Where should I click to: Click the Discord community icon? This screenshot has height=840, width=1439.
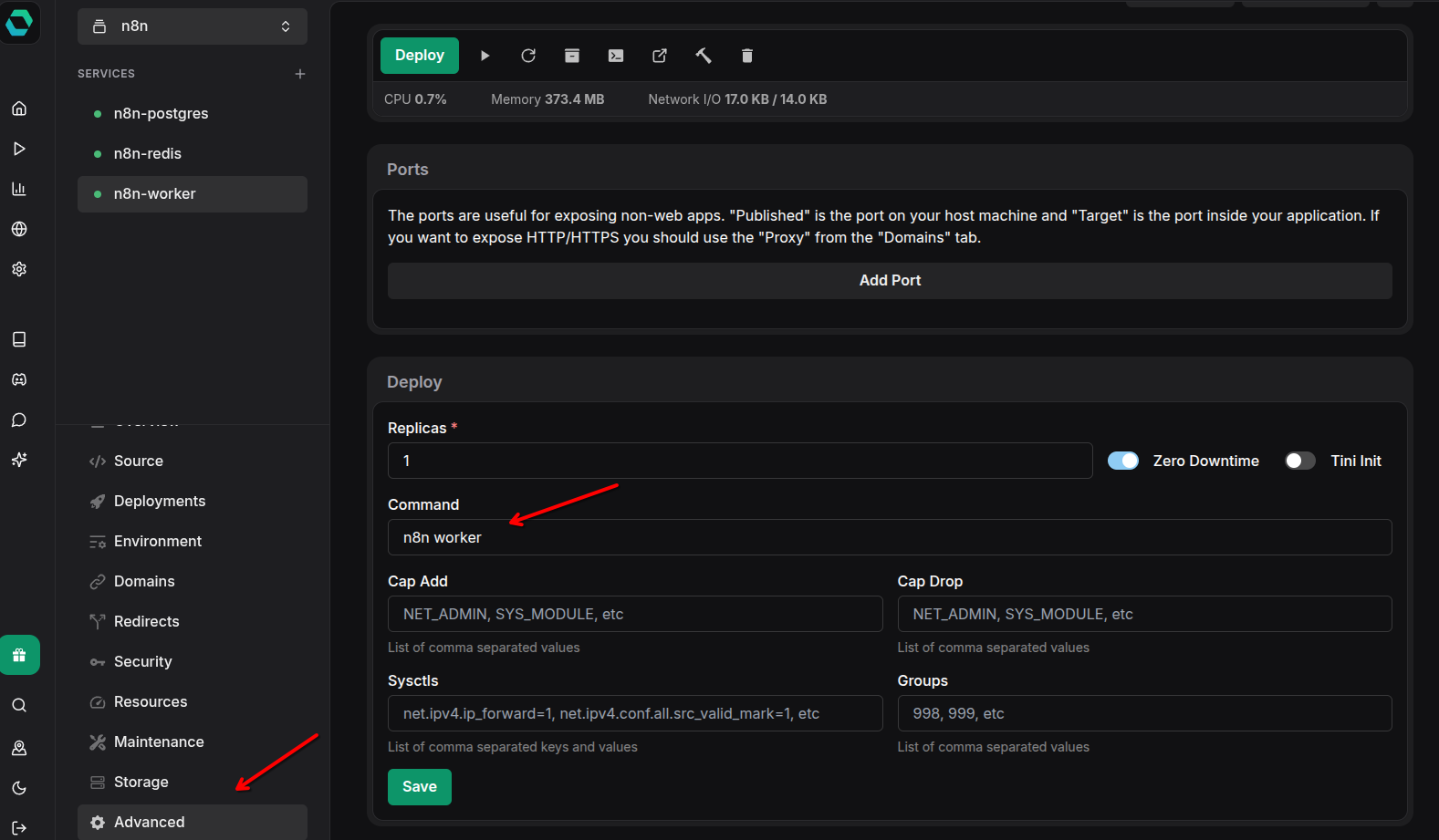(19, 379)
